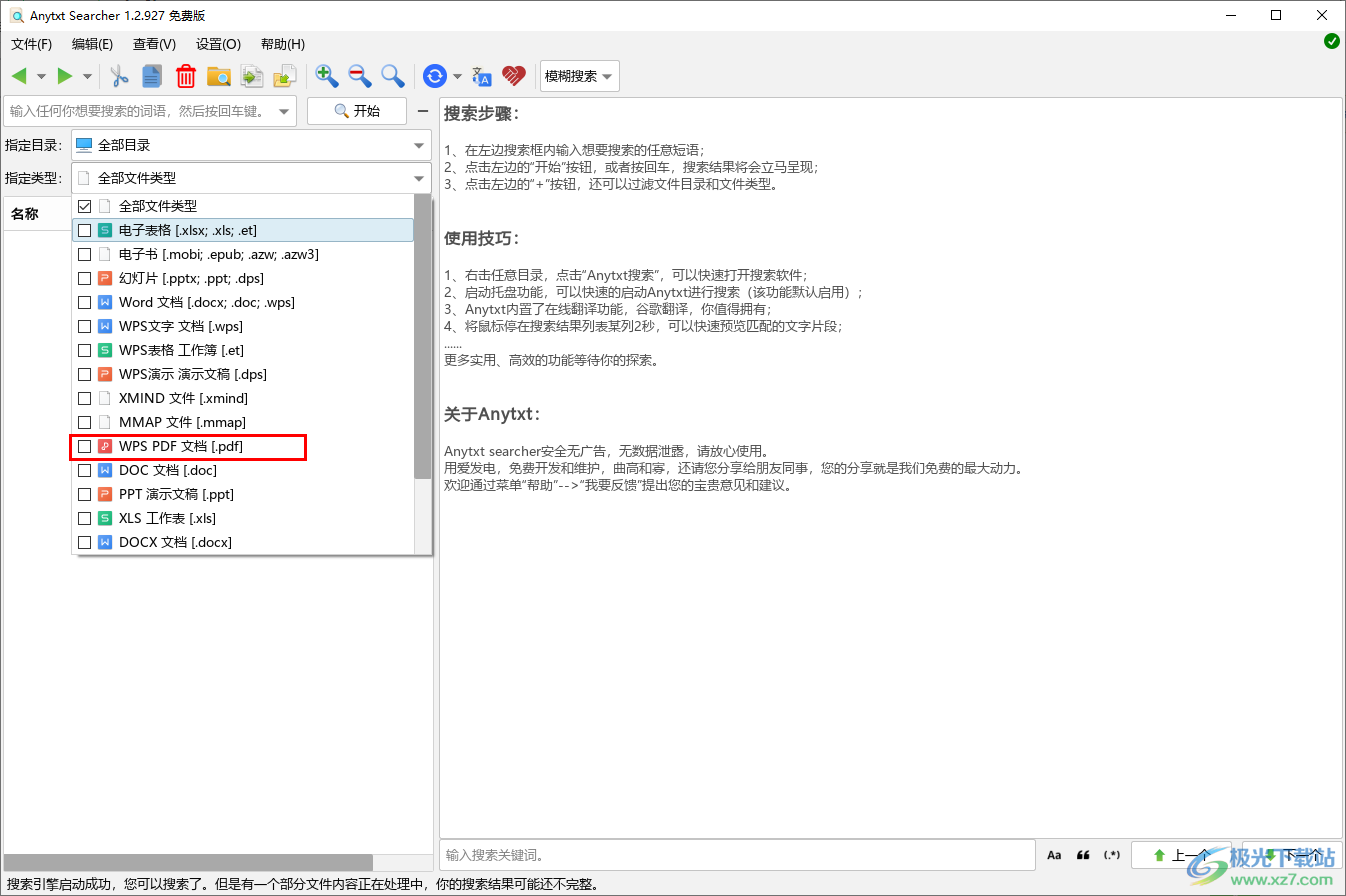Check the 电子表格 [.xlsx; .xls; .et] checkbox
1346x896 pixels.
(x=85, y=230)
